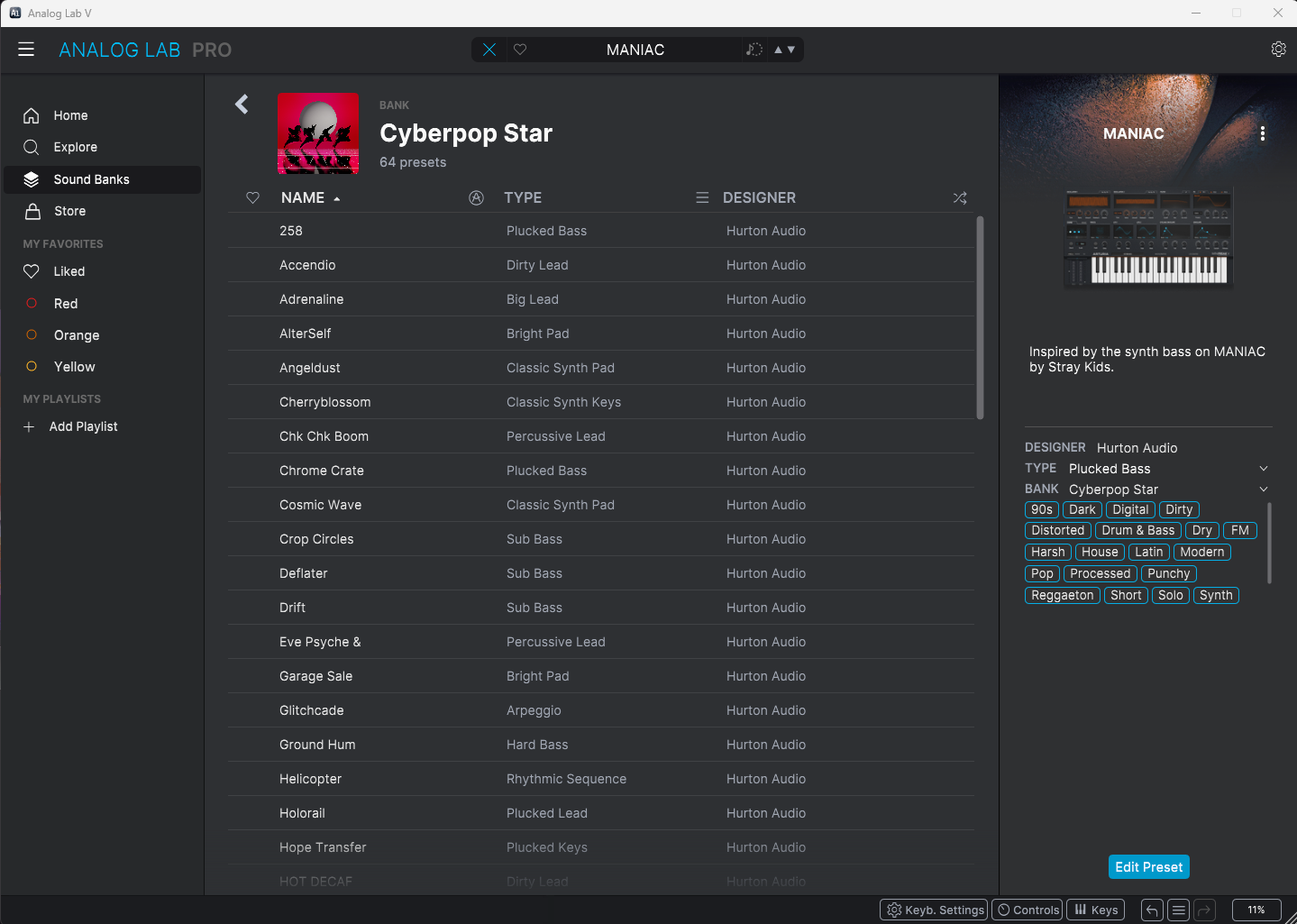
Task: Click the undo arrow in bottom bar
Action: (x=1152, y=910)
